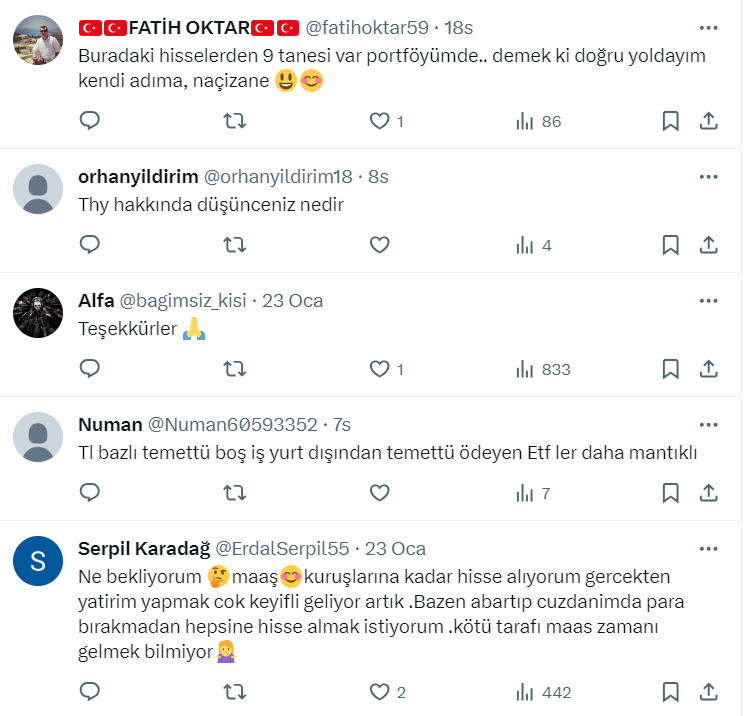View analytics showing 833 views
This screenshot has width=745, height=716.
pos(543,369)
